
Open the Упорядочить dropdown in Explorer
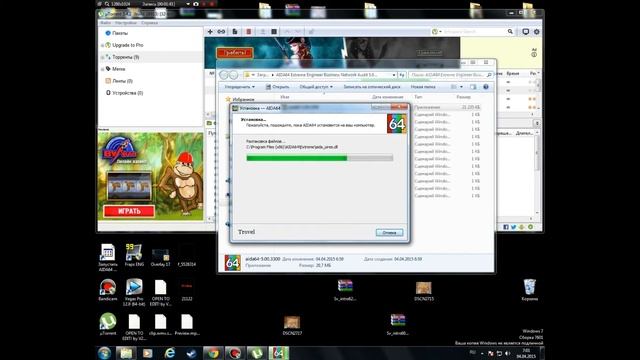tap(240, 87)
